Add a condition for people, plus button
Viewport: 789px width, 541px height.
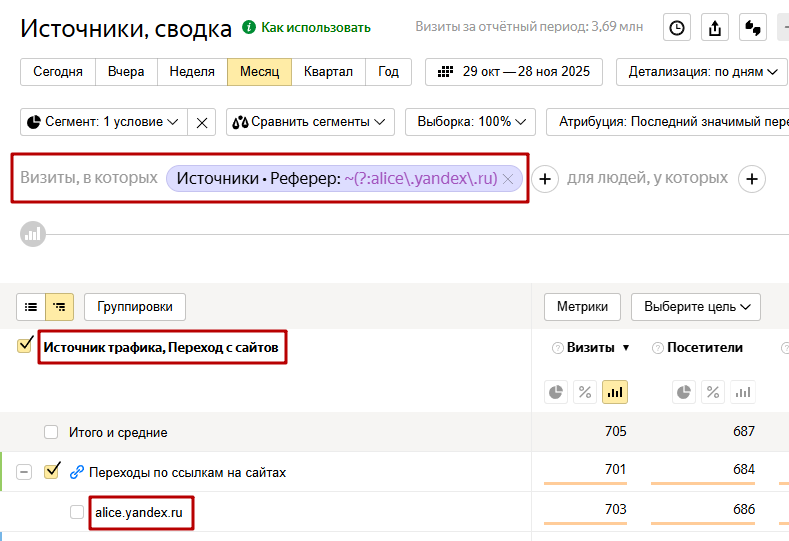pos(752,179)
